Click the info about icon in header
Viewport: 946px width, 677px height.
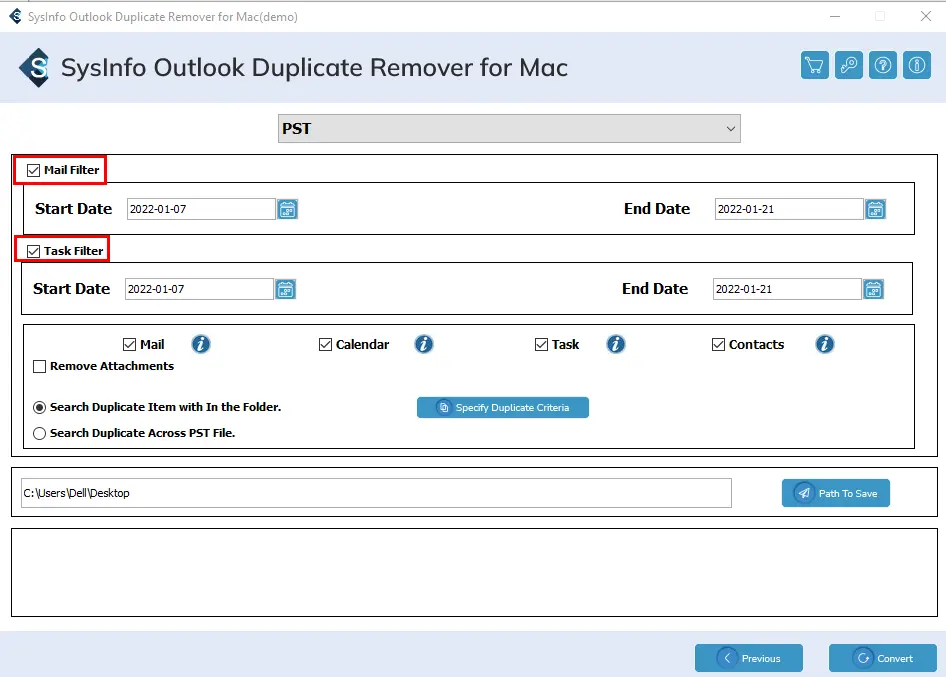point(916,65)
